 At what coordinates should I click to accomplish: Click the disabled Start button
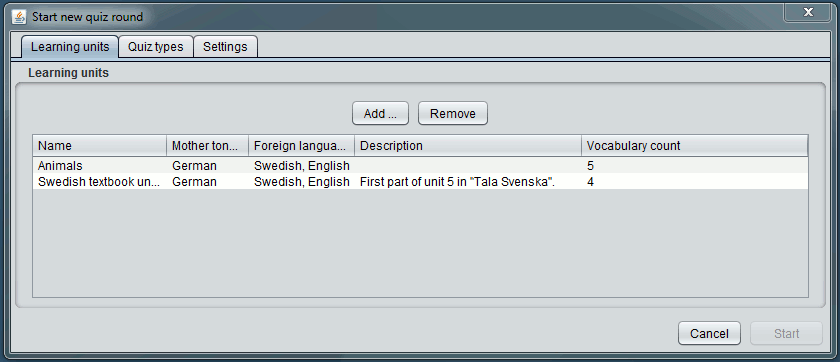pyautogui.click(x=786, y=334)
